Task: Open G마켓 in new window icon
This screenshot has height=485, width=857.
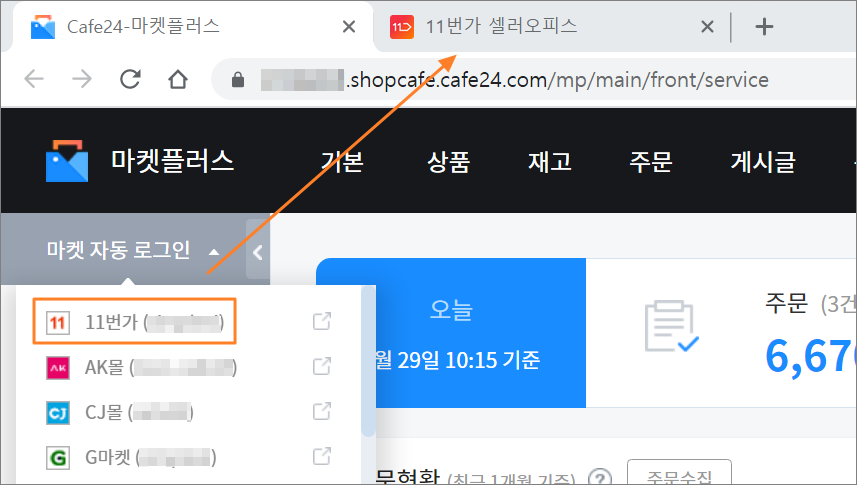Action: (x=322, y=455)
